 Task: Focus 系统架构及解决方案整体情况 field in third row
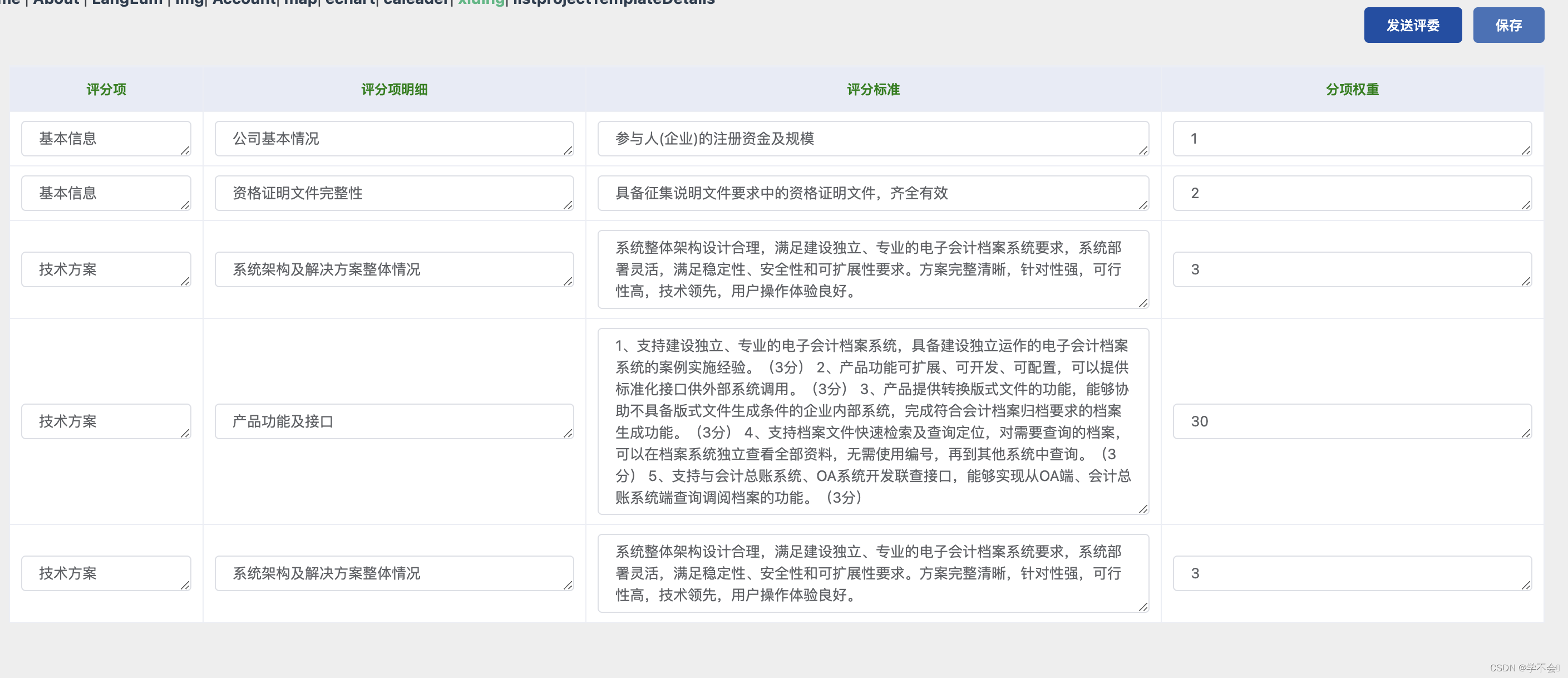tap(394, 269)
